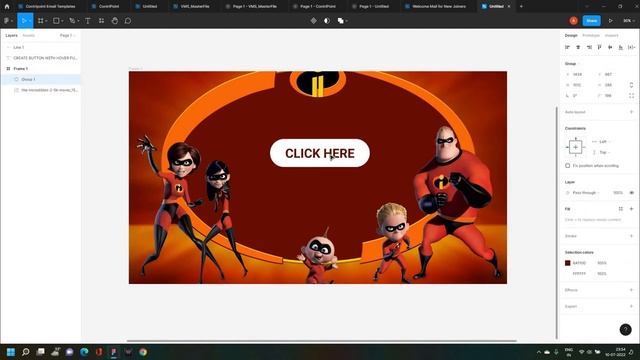Image resolution: width=640 pixels, height=360 pixels.
Task: Click the Align right icon
Action: (x=589, y=47)
